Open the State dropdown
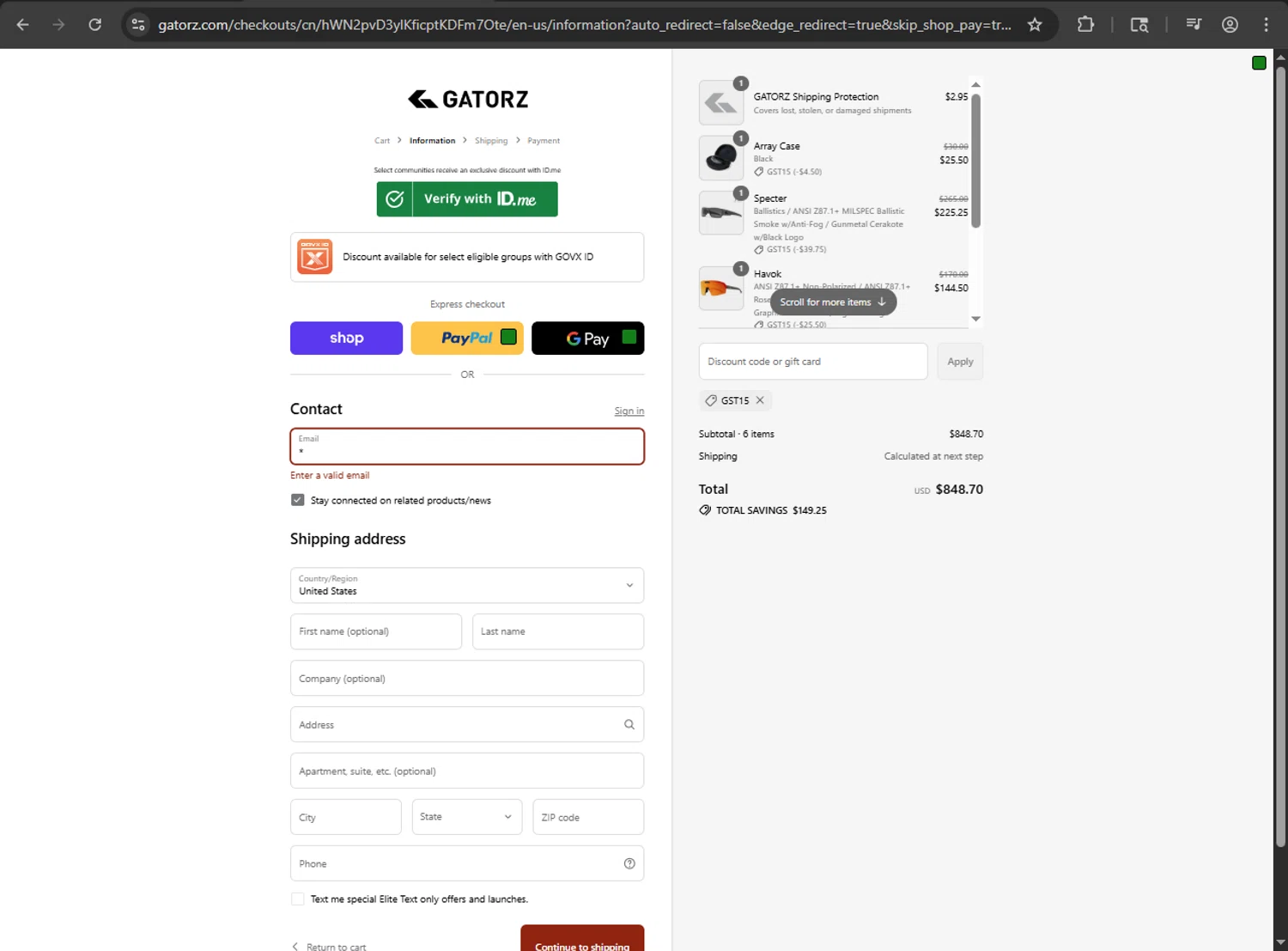 point(466,817)
